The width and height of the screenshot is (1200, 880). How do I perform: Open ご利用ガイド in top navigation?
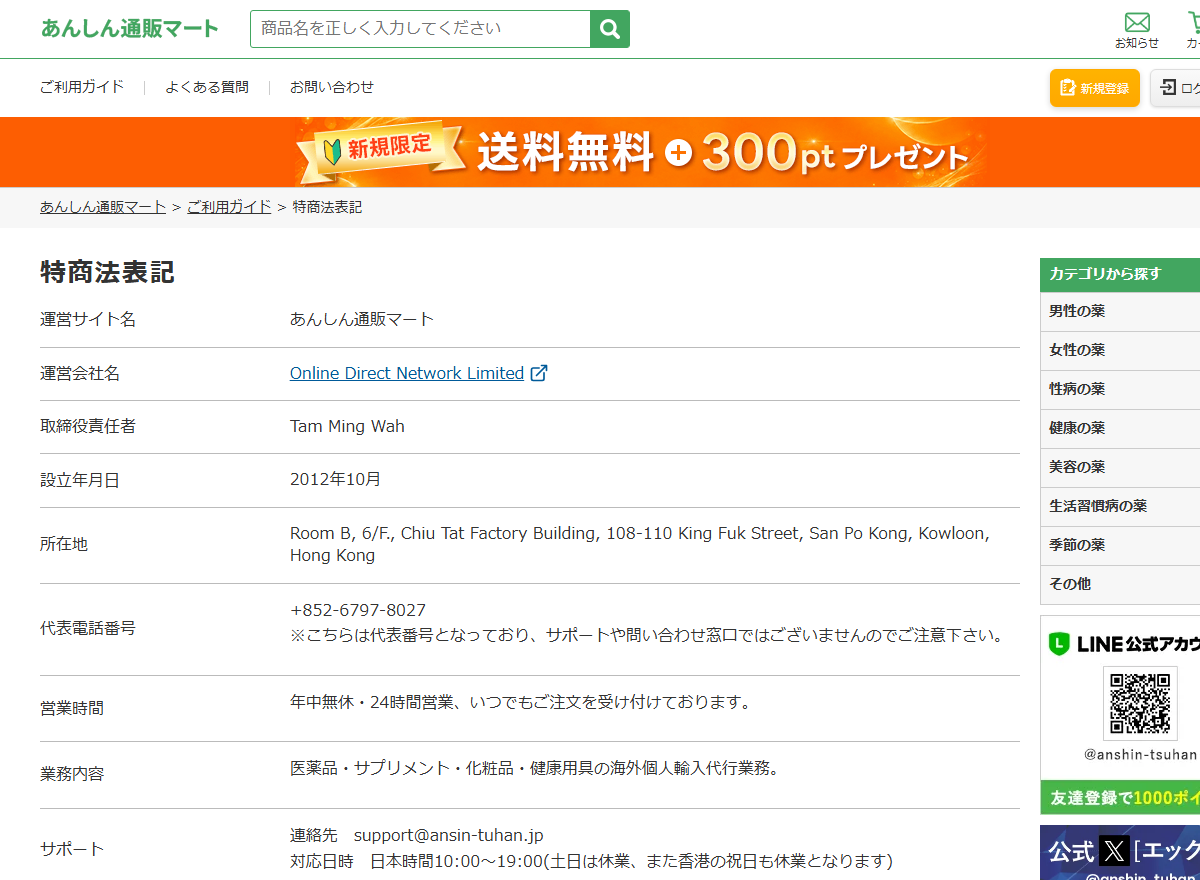[82, 87]
